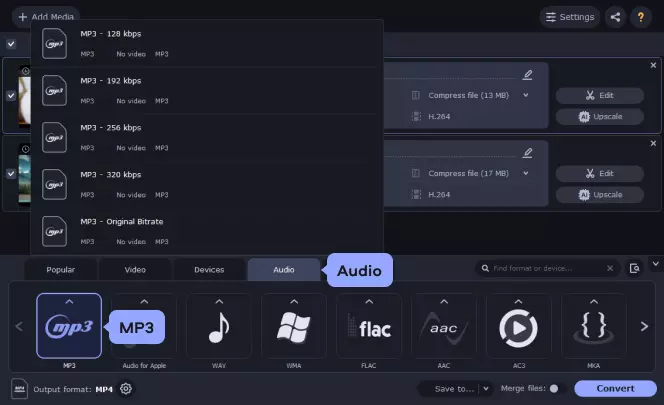Click the MP4 output format file icon
The height and width of the screenshot is (405, 664).
19,388
